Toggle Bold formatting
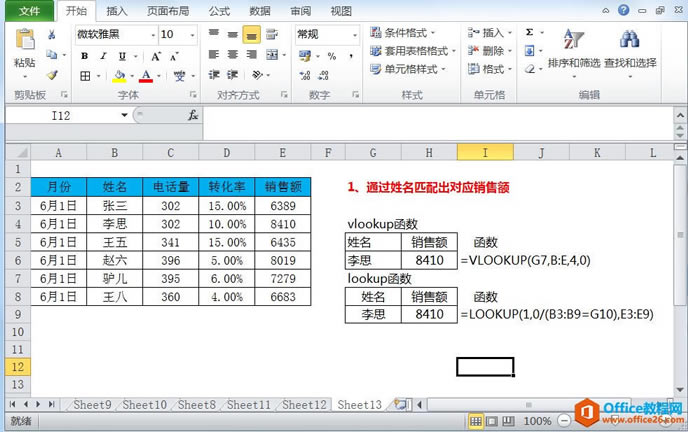688x432 pixels. [85, 56]
